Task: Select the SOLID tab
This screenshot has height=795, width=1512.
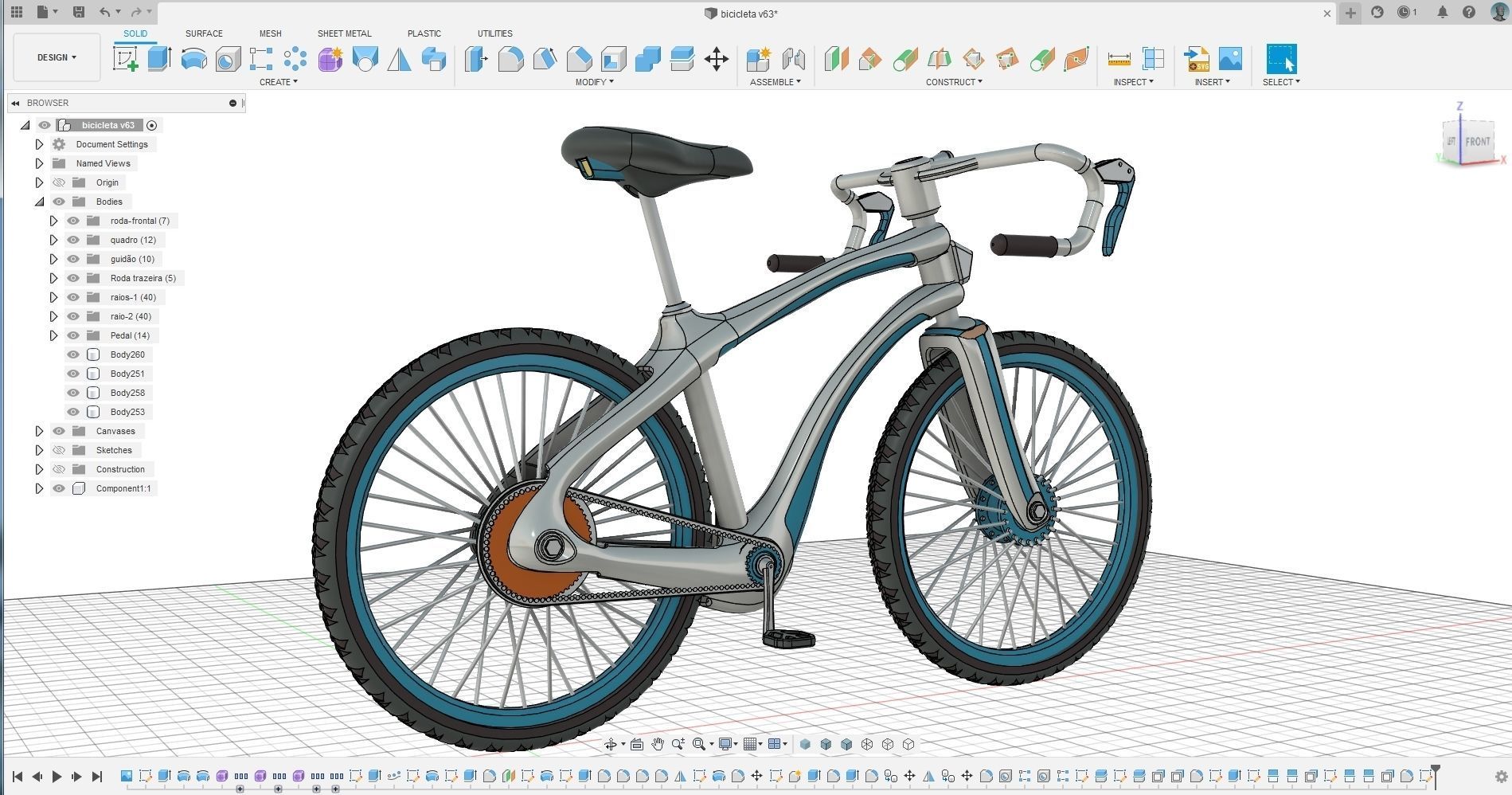Action: pos(135,33)
